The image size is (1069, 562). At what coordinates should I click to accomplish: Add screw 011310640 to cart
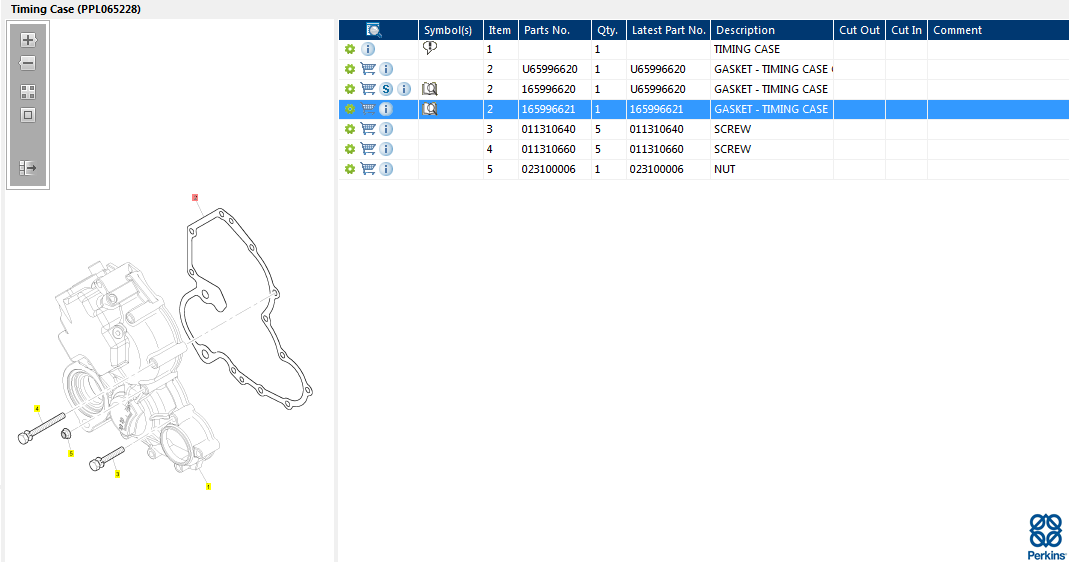pos(368,128)
